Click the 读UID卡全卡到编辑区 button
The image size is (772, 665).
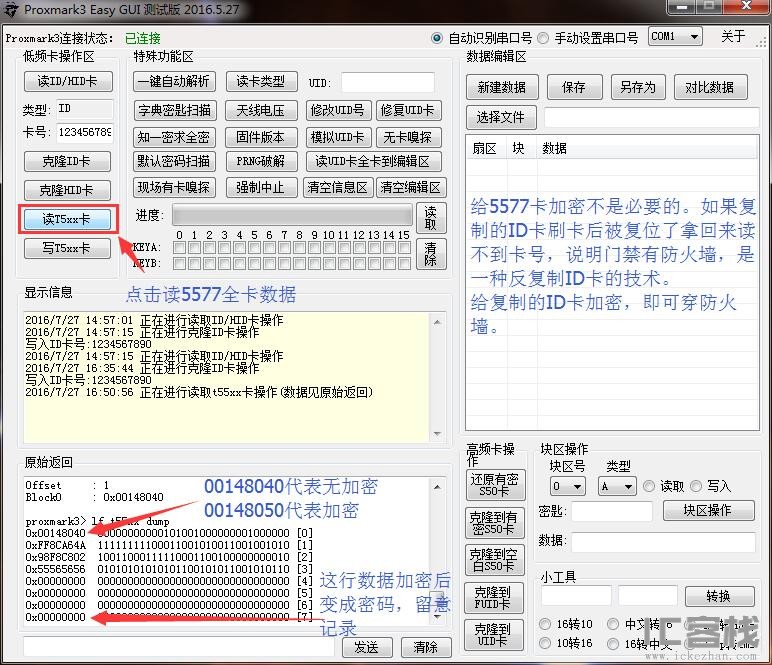coord(373,161)
